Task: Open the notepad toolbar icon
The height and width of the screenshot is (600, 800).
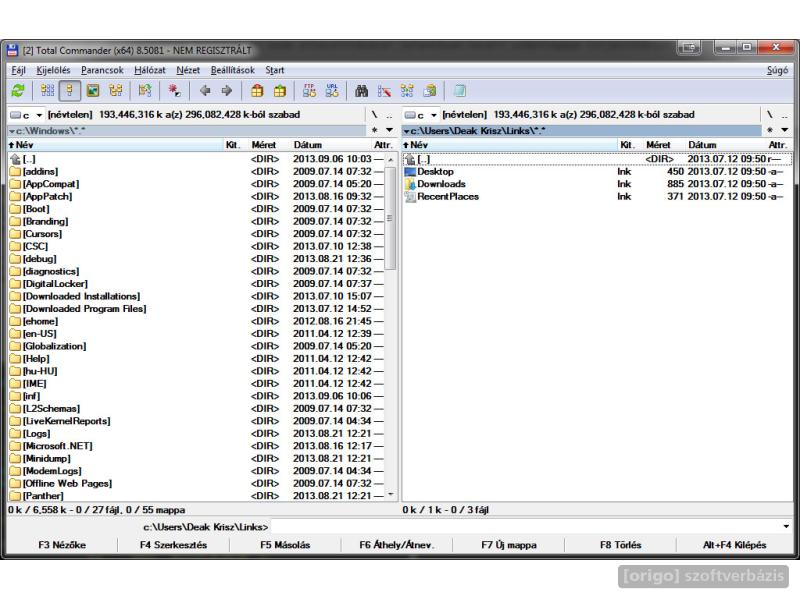Action: point(459,91)
